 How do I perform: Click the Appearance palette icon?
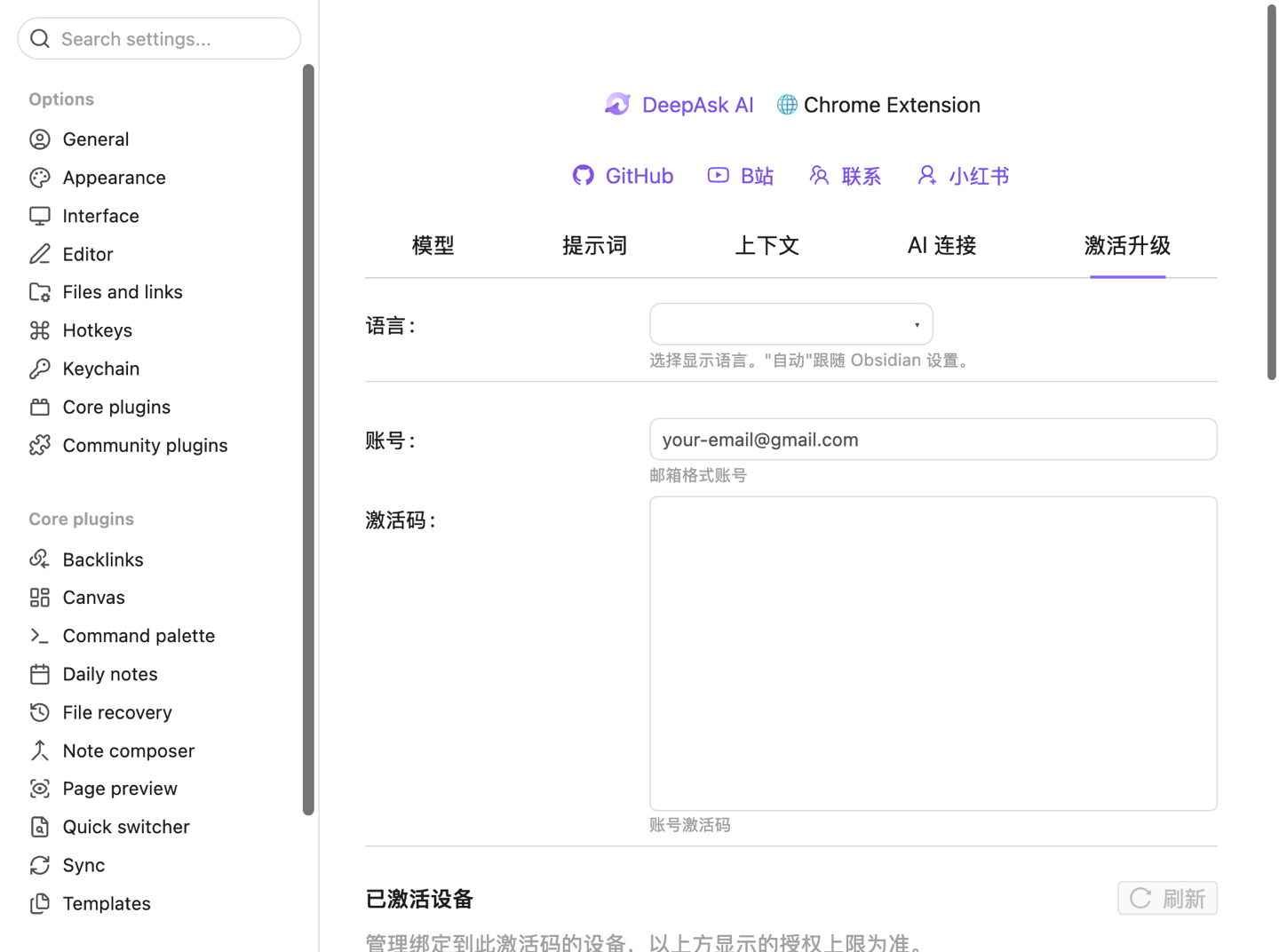[x=40, y=178]
